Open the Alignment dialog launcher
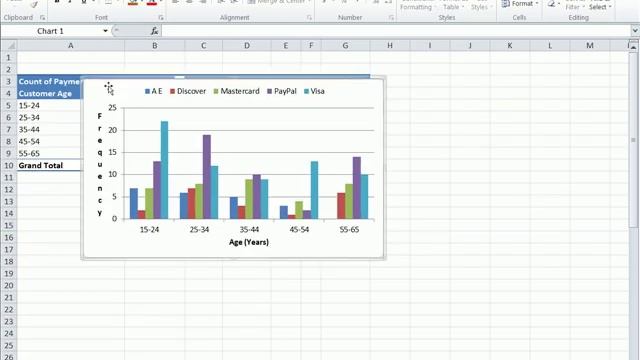640x360 pixels. pos(309,18)
